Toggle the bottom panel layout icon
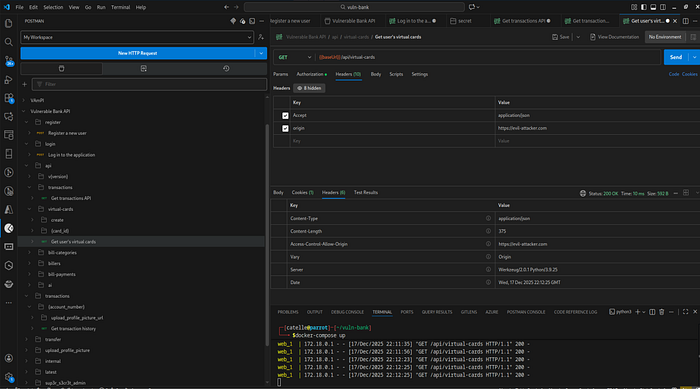700x389 pixels. (653, 7)
